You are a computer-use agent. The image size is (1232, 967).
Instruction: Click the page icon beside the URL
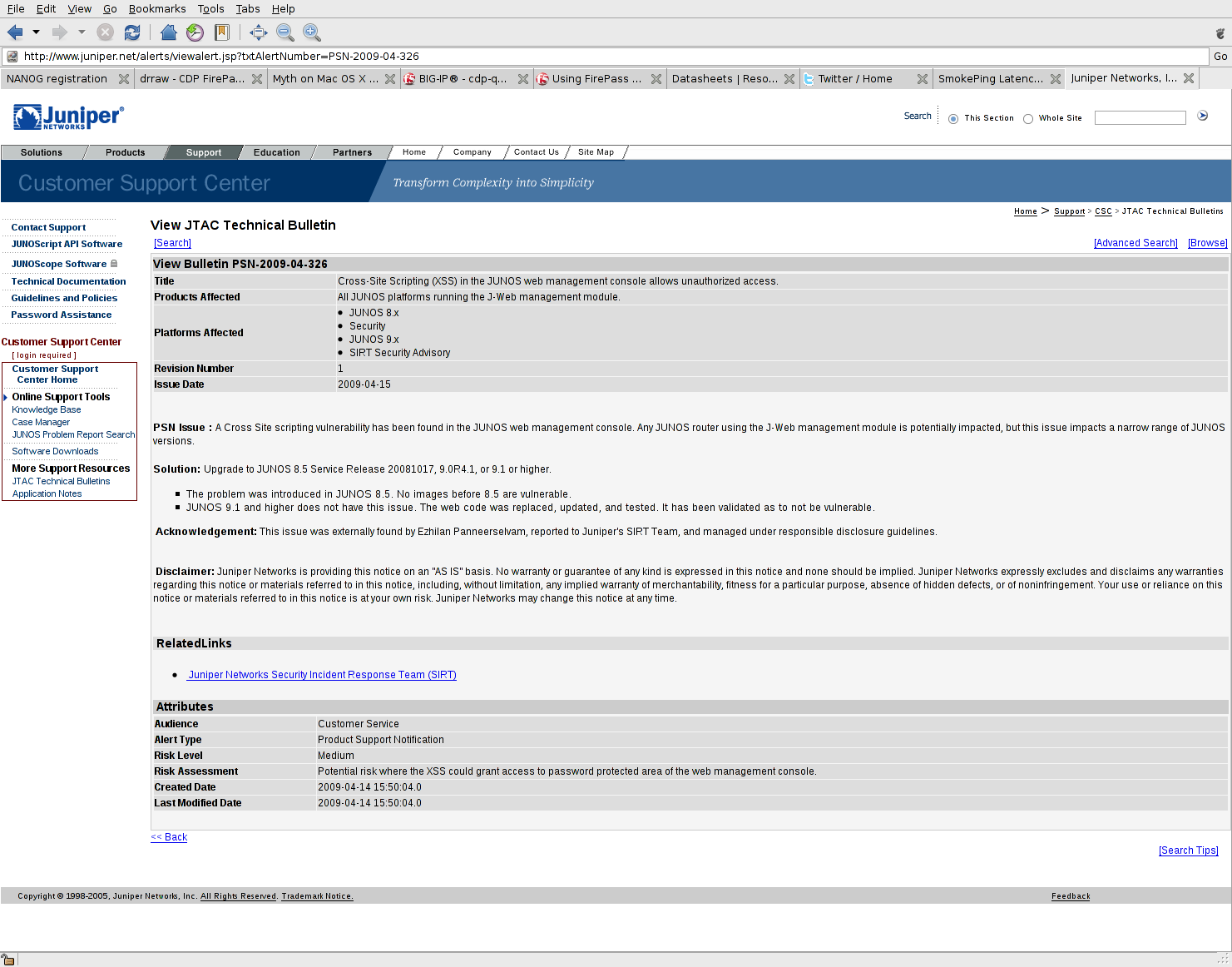point(12,57)
